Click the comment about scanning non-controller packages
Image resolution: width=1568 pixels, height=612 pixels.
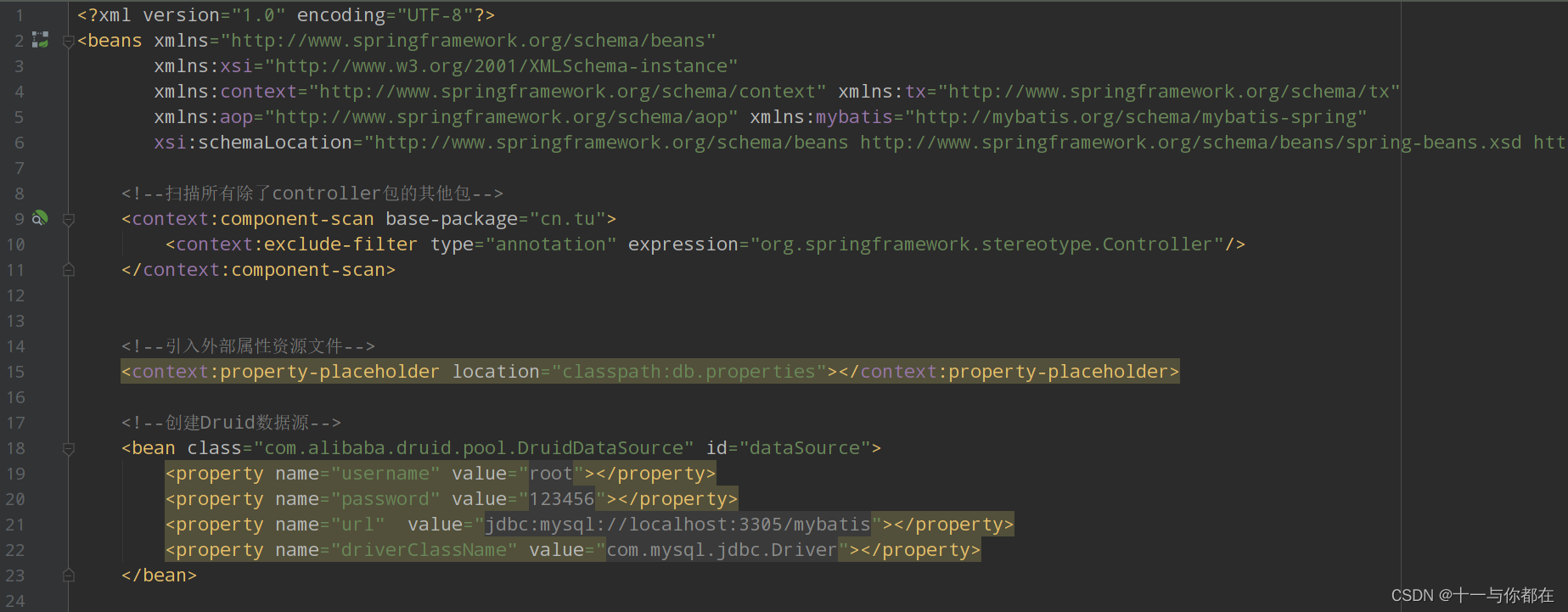click(312, 194)
